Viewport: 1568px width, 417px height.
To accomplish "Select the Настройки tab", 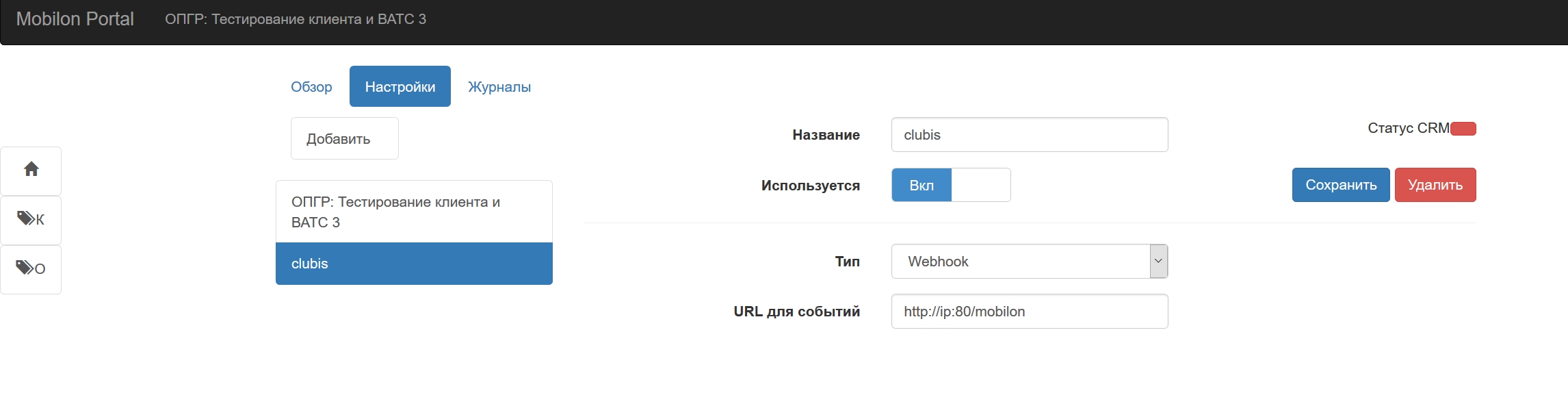I will coord(400,87).
